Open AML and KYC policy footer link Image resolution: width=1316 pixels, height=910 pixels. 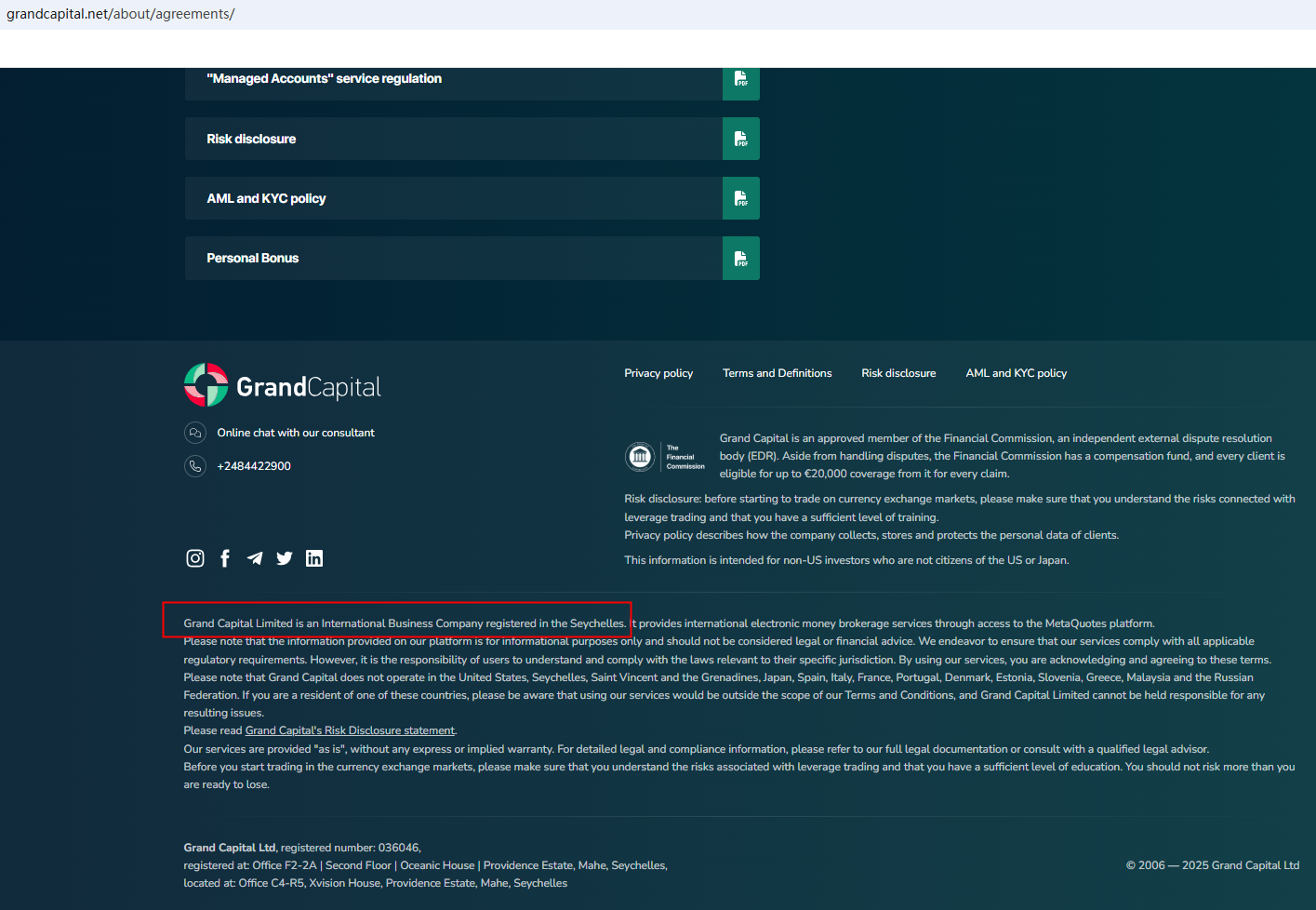coord(1017,373)
